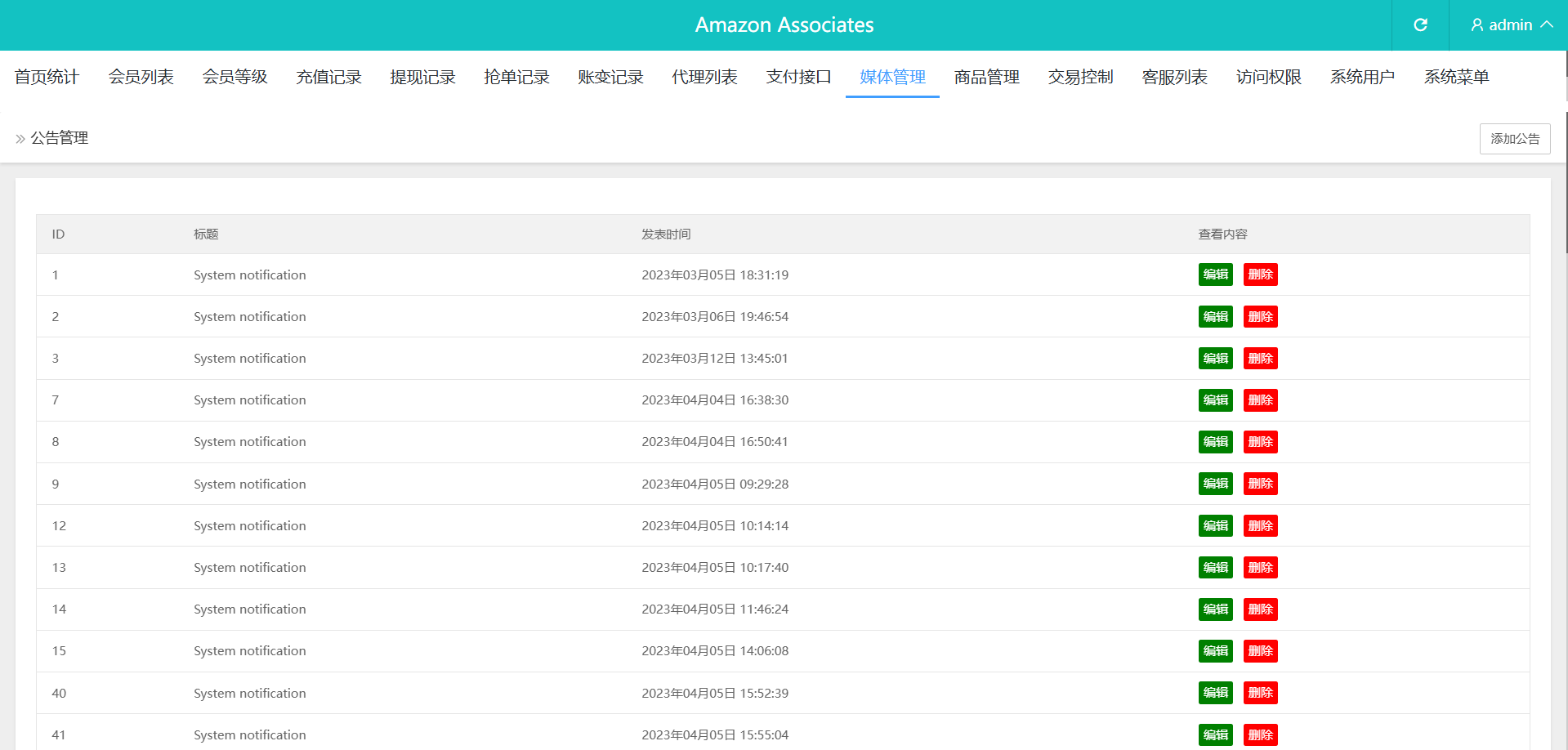Switch to 首页统计 tab

click(47, 77)
